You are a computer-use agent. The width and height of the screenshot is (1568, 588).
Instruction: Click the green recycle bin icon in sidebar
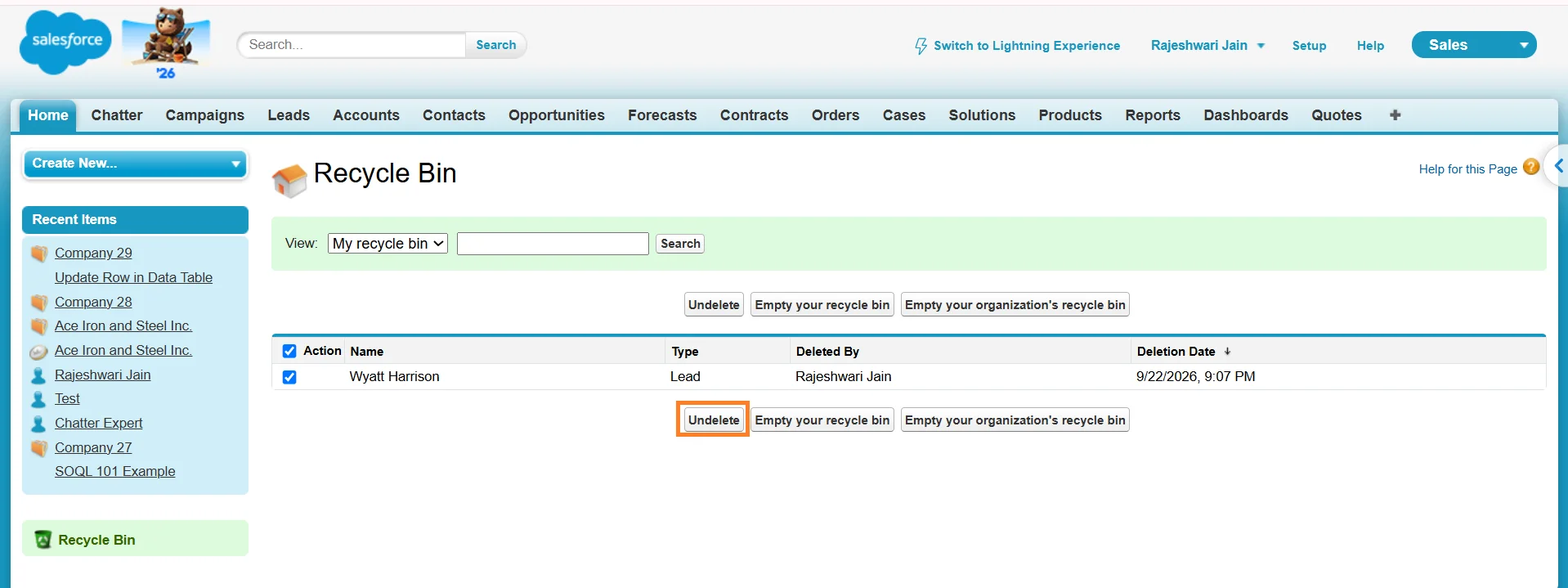click(x=43, y=540)
